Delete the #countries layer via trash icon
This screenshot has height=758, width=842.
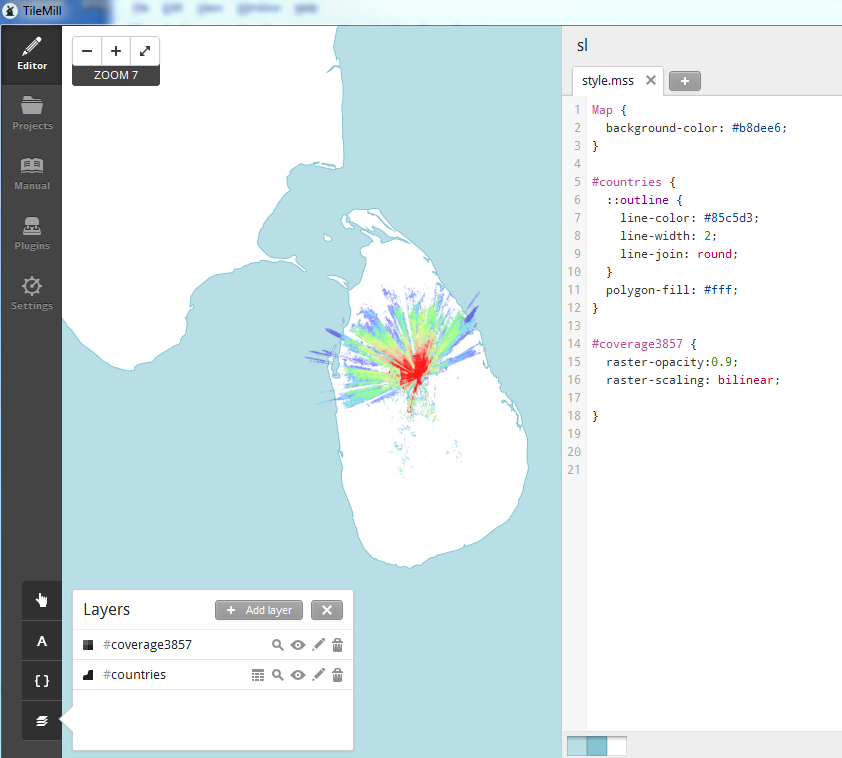pos(338,675)
